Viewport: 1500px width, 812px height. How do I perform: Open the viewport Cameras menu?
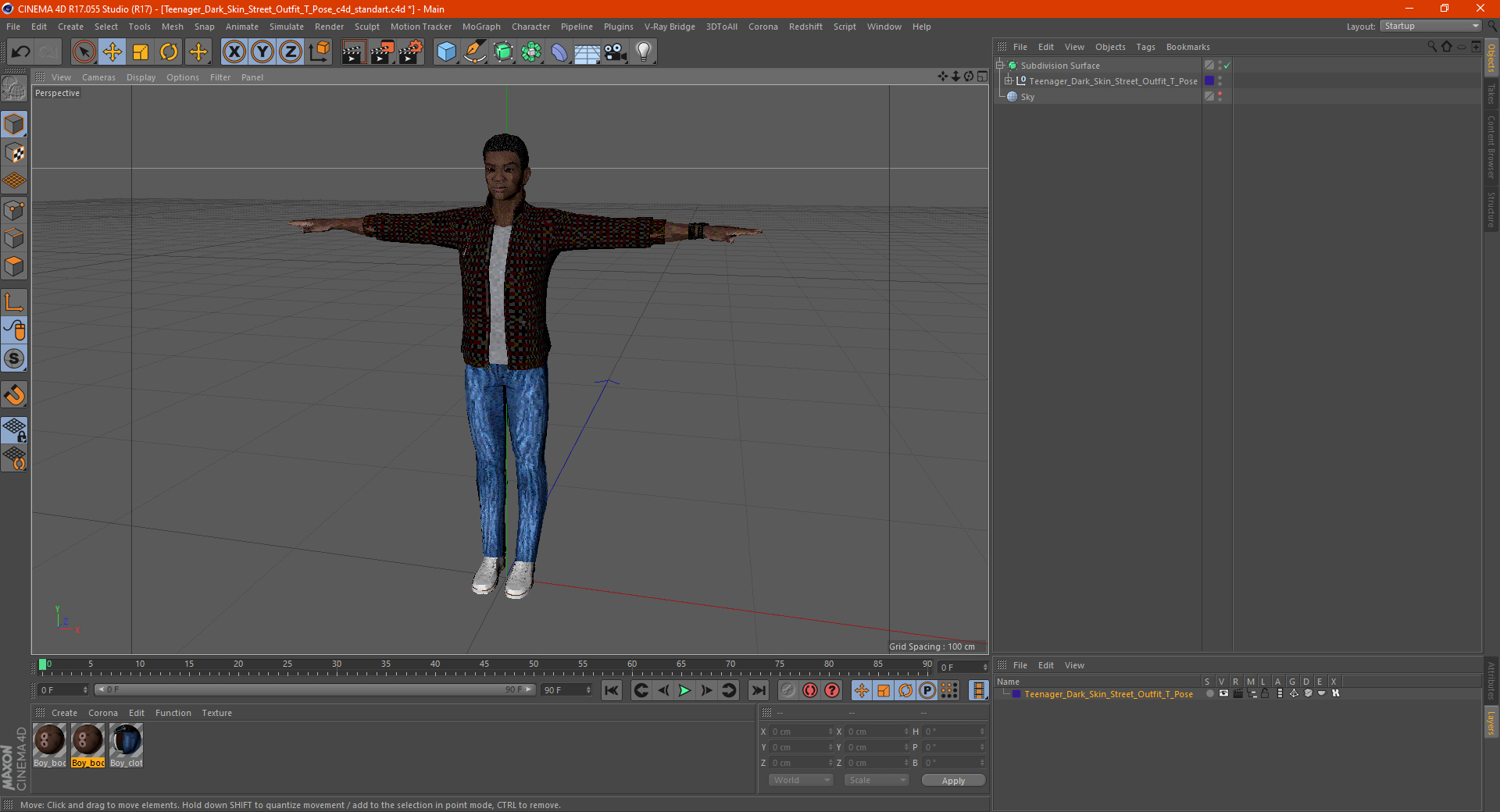(x=98, y=77)
